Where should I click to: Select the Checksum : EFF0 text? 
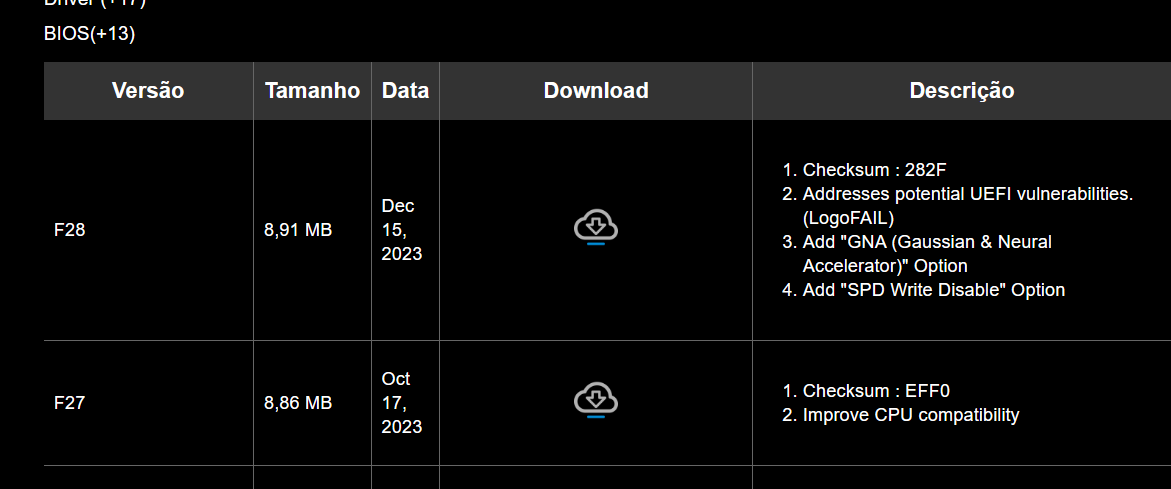point(876,390)
